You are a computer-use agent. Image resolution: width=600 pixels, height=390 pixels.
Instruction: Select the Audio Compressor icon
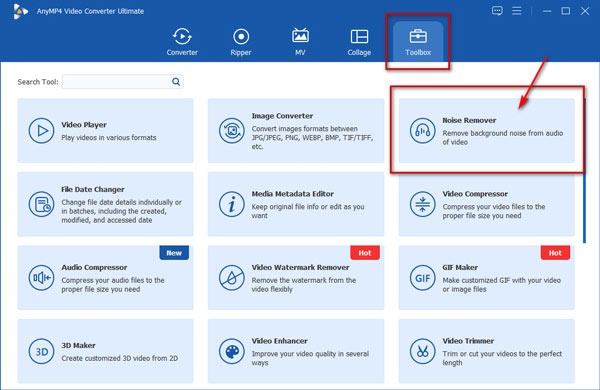41,278
